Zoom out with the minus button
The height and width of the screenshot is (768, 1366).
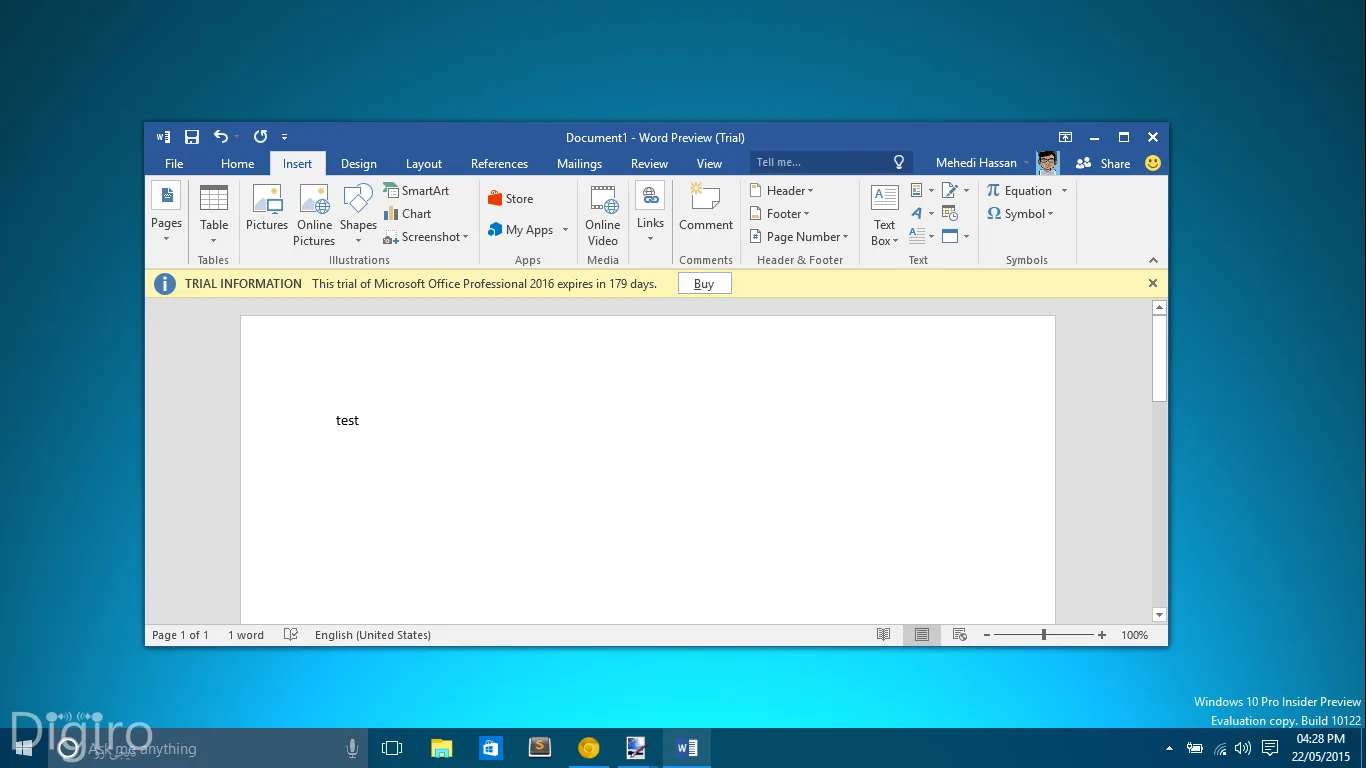click(987, 635)
